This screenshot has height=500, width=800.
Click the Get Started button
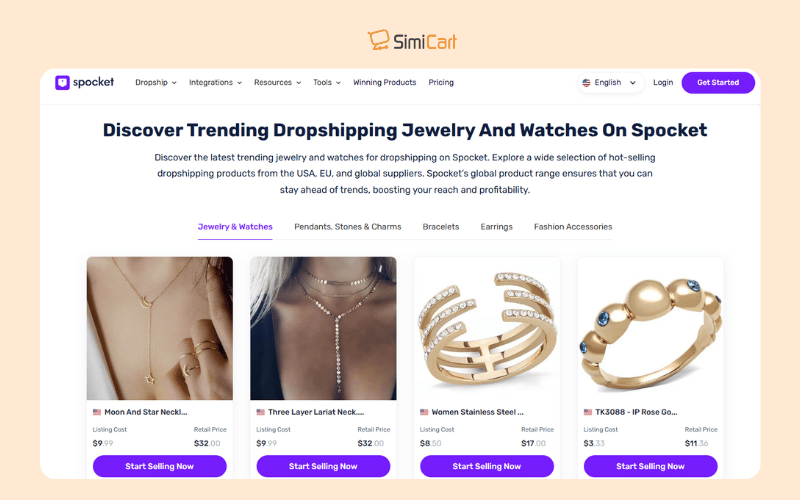(x=718, y=83)
